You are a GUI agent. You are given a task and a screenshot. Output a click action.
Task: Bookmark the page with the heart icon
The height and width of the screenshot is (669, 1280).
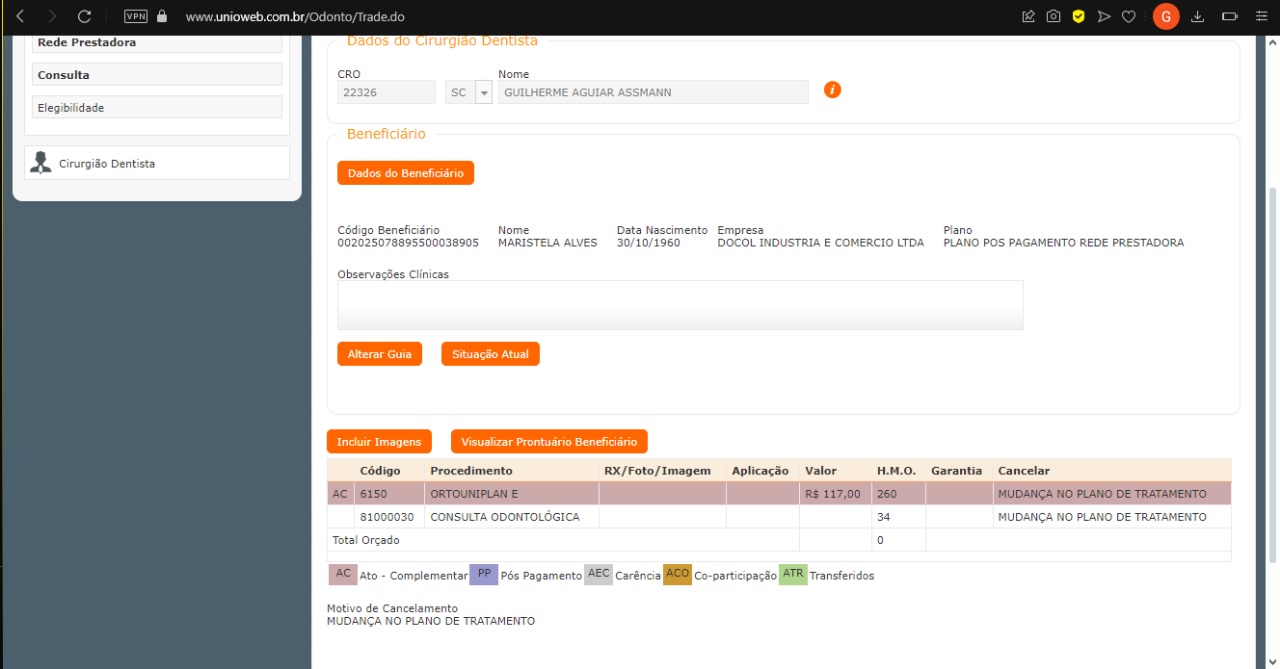click(1128, 17)
